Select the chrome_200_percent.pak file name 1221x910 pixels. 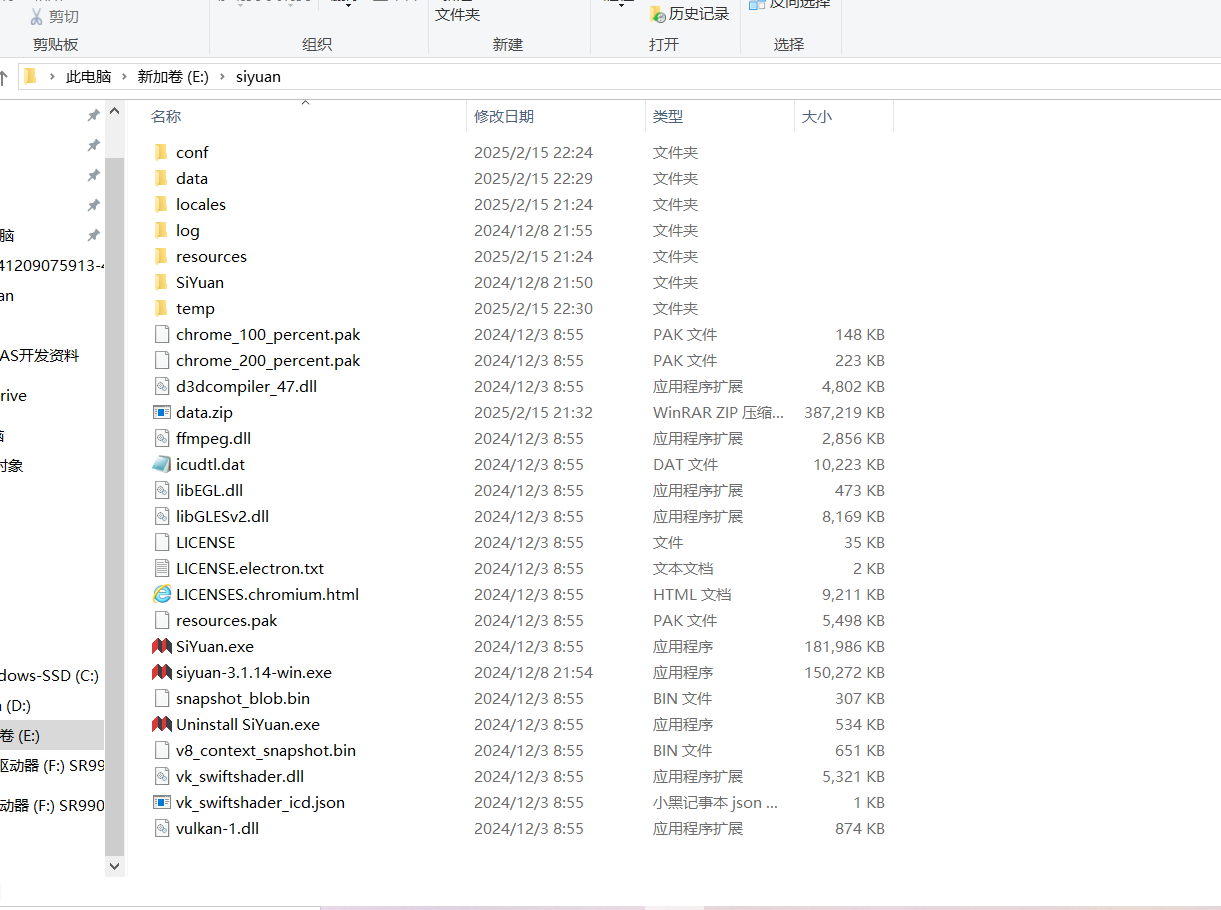[268, 360]
